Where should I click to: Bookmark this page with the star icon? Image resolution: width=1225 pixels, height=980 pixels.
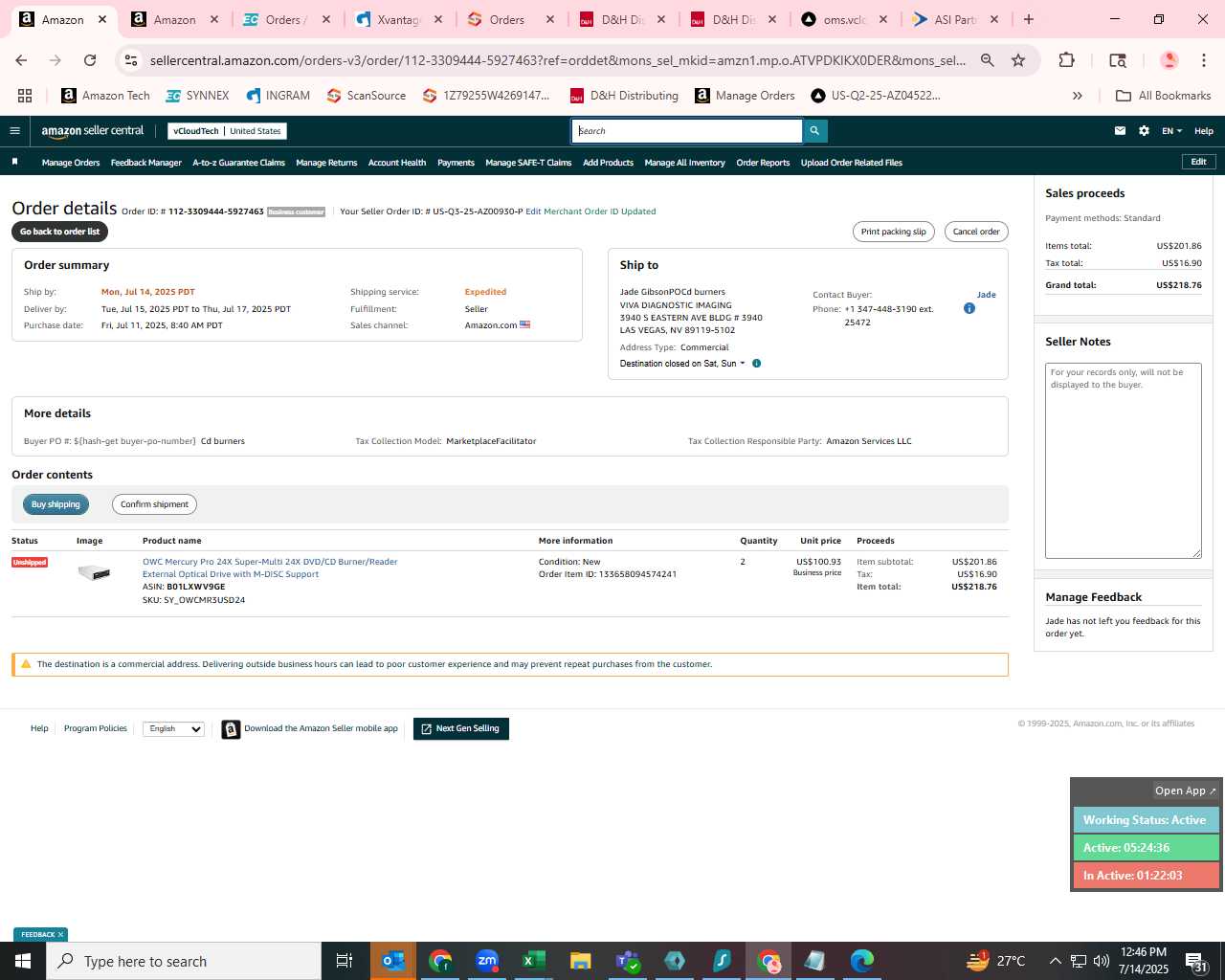1018,60
